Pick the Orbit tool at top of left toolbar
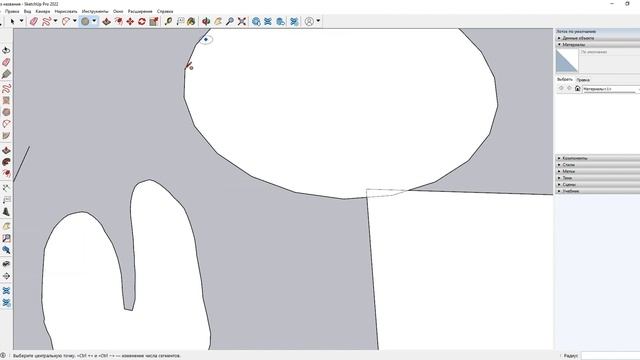Image resolution: width=640 pixels, height=360 pixels. click(x=6, y=50)
